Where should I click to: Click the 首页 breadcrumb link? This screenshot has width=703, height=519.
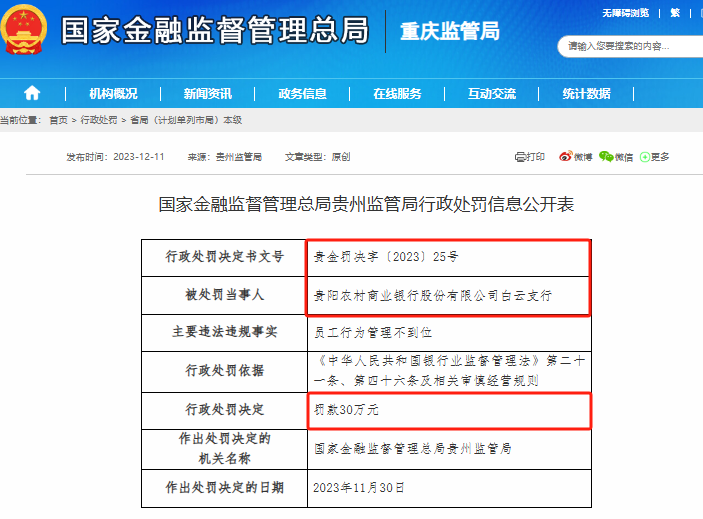58,120
